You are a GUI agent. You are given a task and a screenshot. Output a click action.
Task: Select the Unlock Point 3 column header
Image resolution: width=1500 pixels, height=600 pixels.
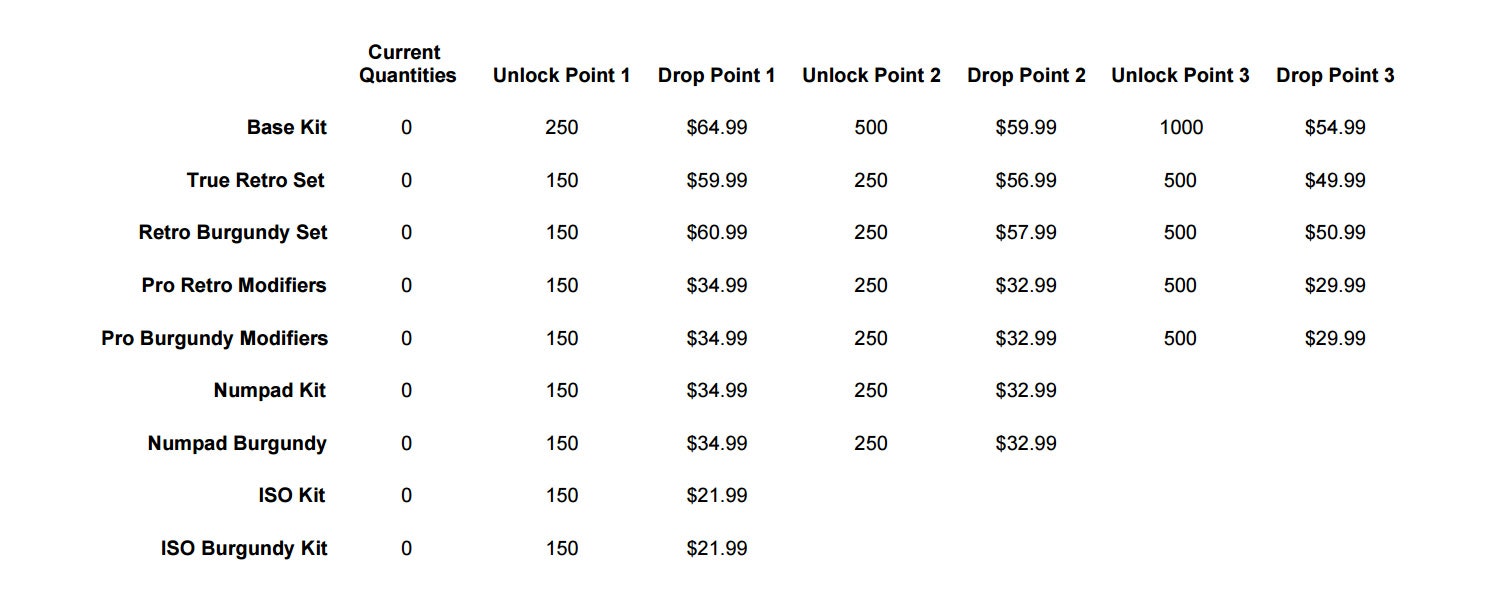pyautogui.click(x=1180, y=76)
